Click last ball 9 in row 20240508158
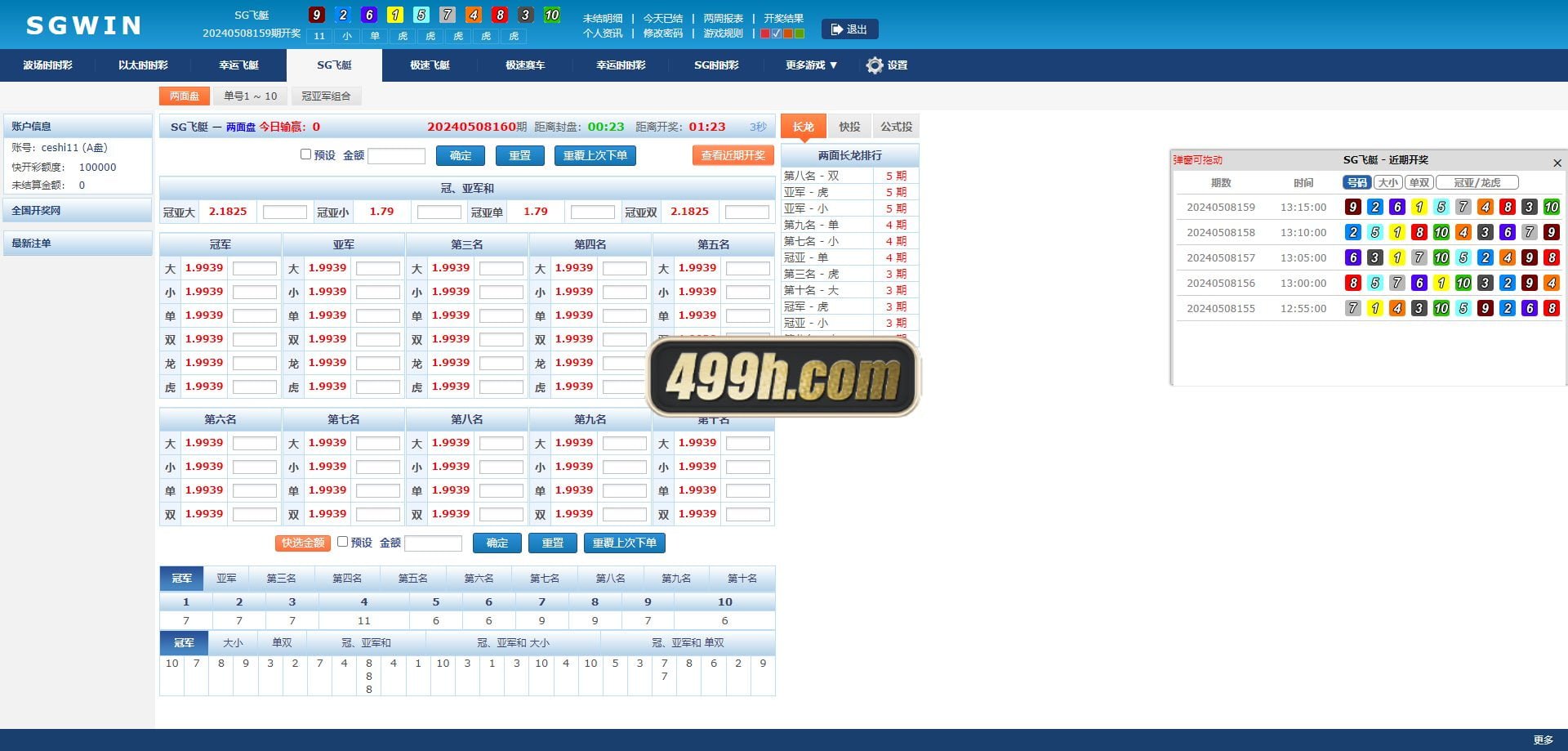Image resolution: width=1568 pixels, height=751 pixels. [1552, 233]
